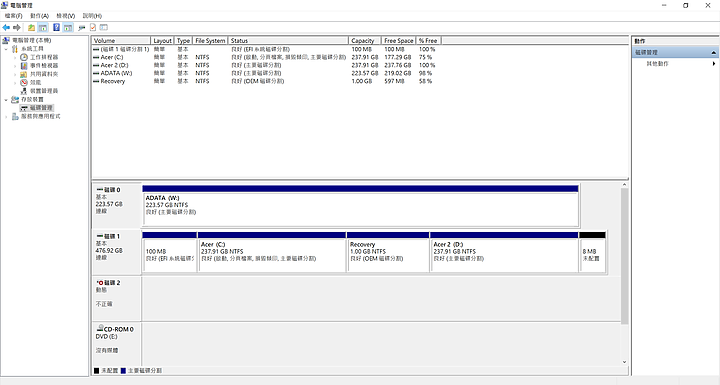Select the 100 MB EFI partition block
The image size is (720, 385).
point(169,252)
